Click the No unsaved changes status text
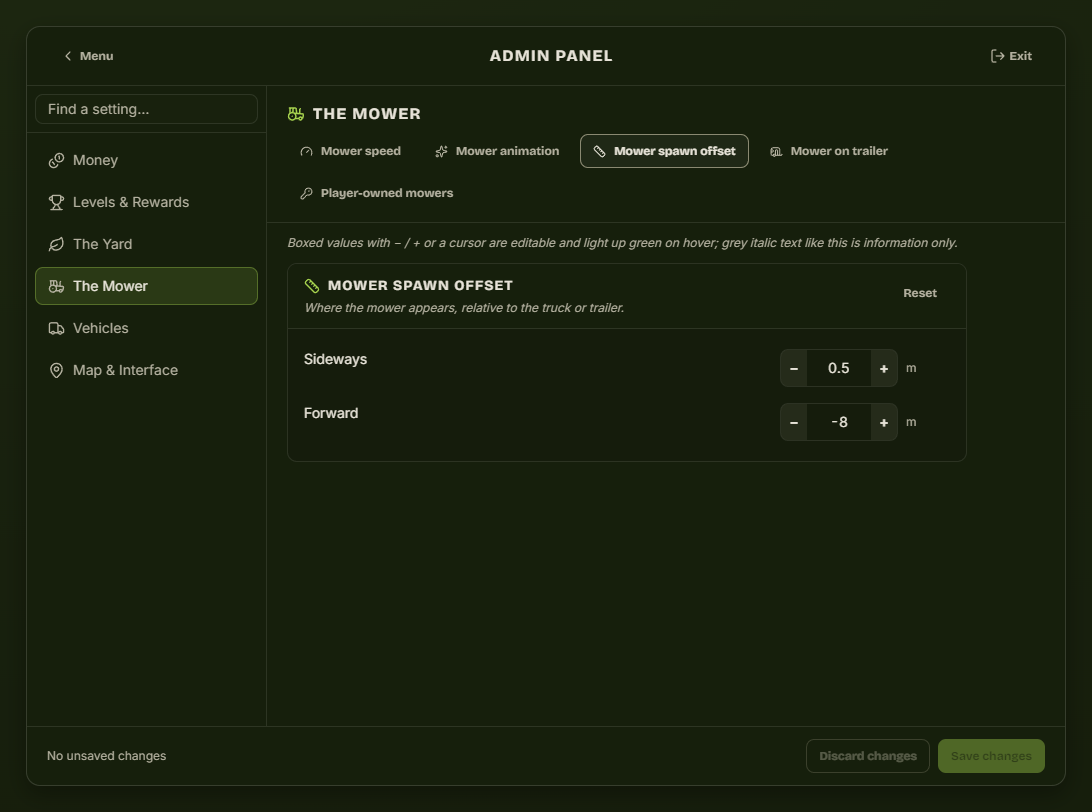Image resolution: width=1092 pixels, height=812 pixels. pyautogui.click(x=107, y=756)
